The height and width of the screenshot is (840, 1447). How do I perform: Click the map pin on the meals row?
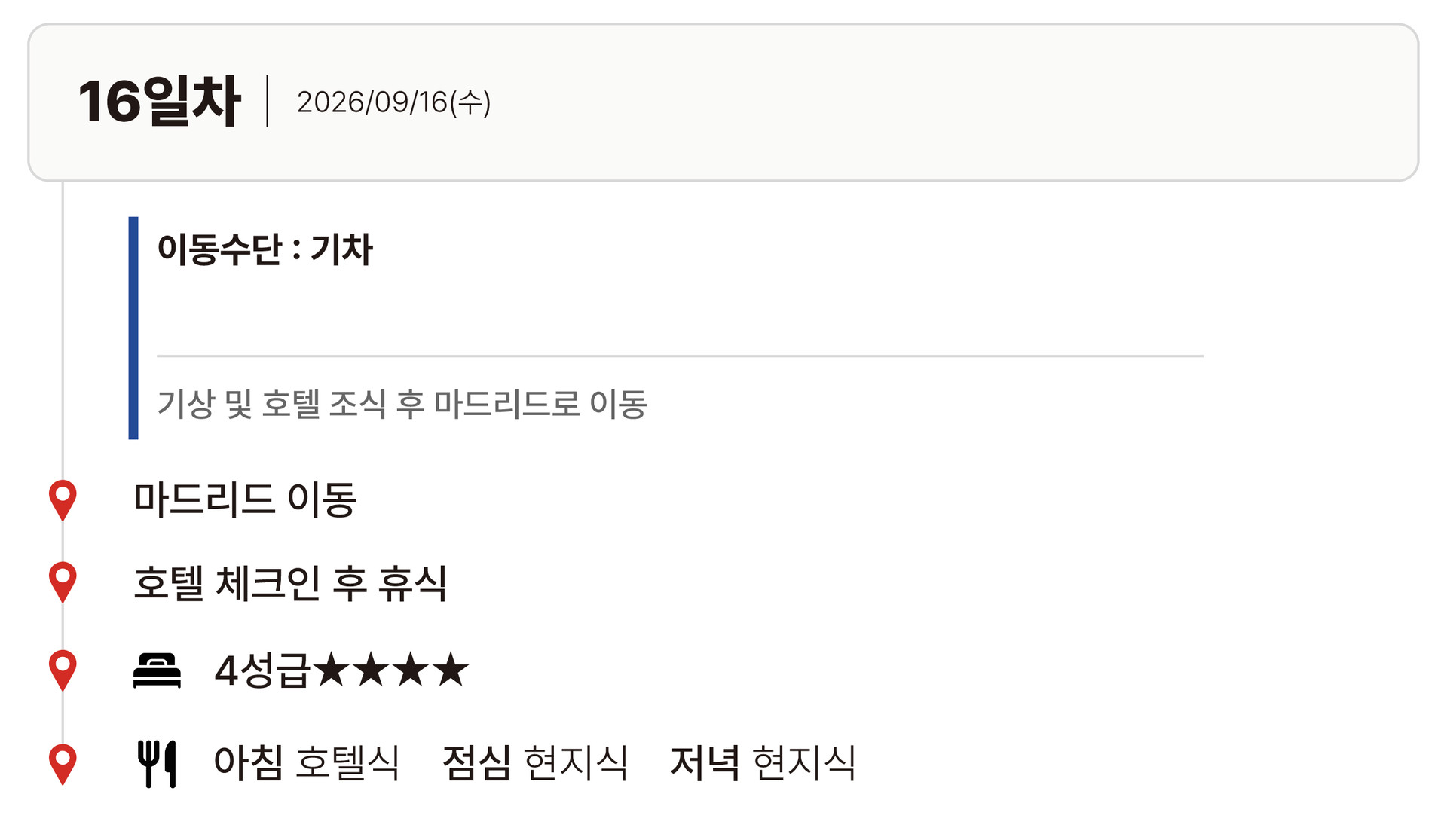click(x=63, y=763)
